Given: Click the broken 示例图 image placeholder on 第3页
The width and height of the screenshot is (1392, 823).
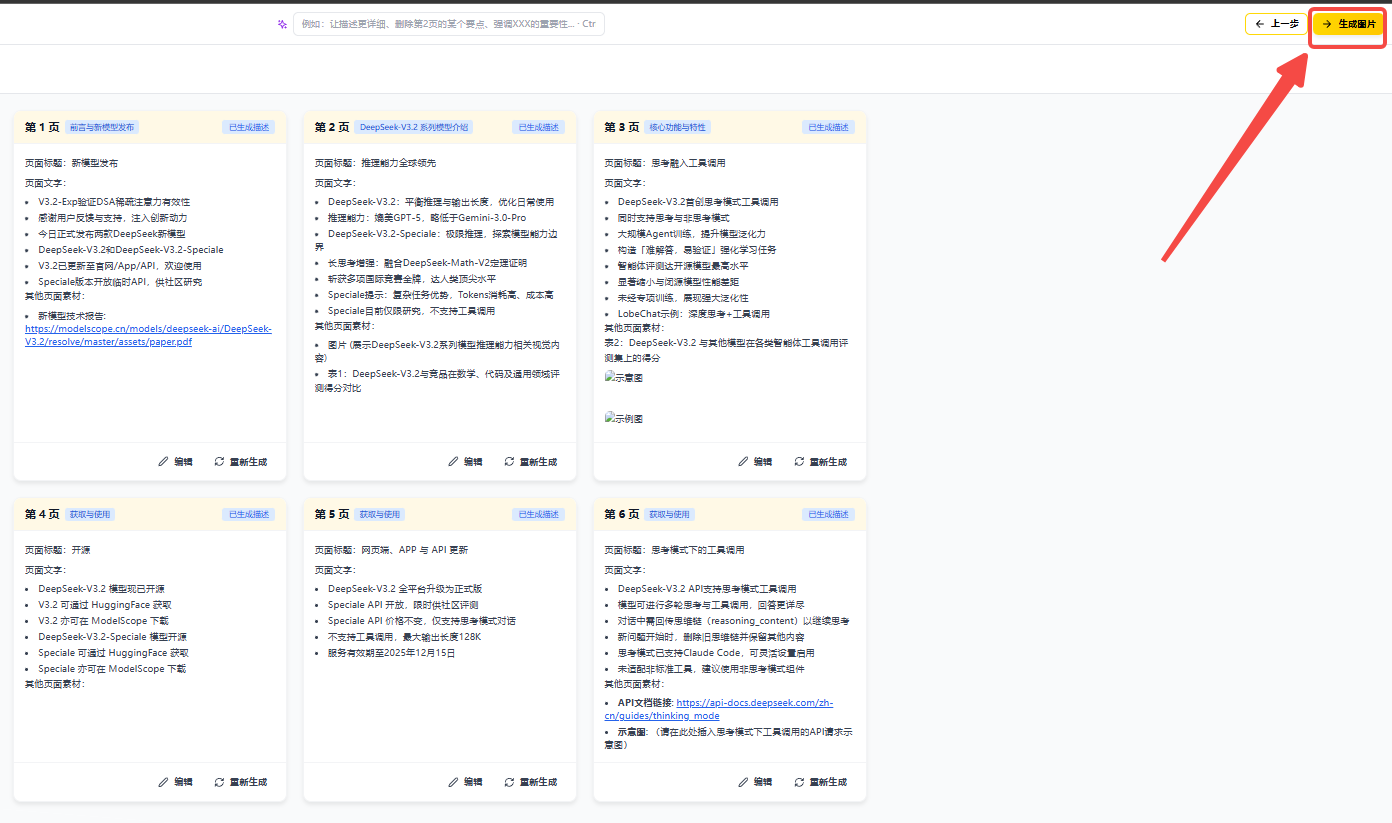Looking at the screenshot, I should pyautogui.click(x=623, y=418).
